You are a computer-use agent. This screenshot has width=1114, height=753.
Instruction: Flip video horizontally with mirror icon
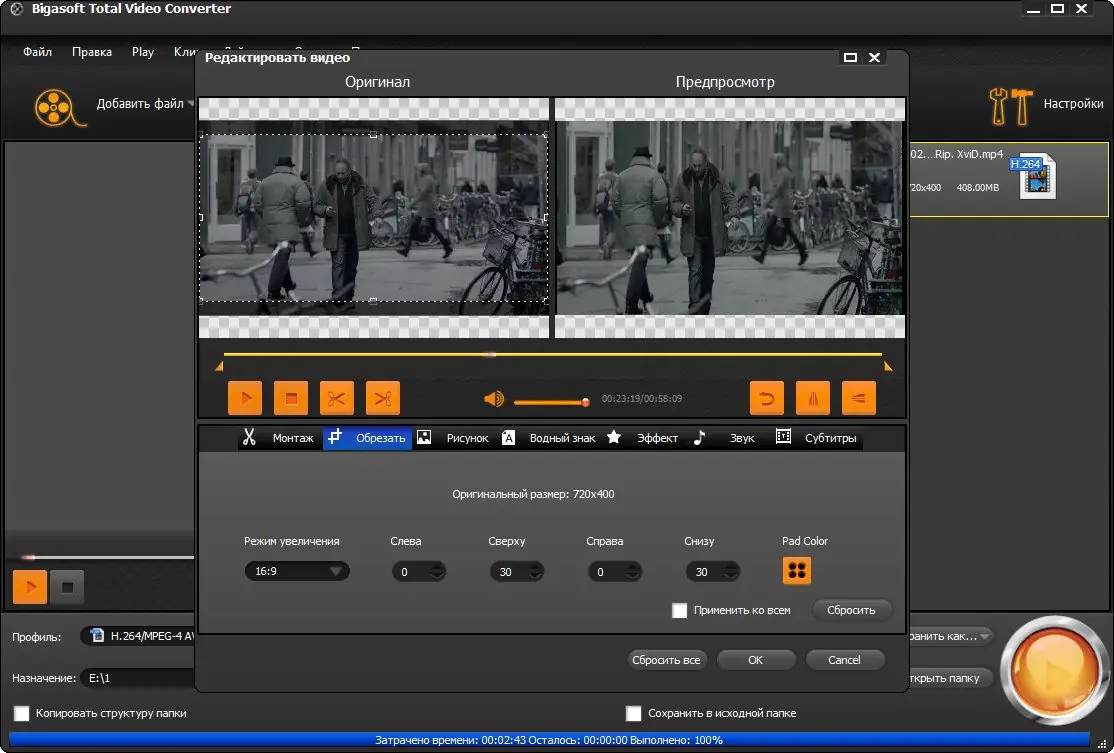tap(813, 398)
